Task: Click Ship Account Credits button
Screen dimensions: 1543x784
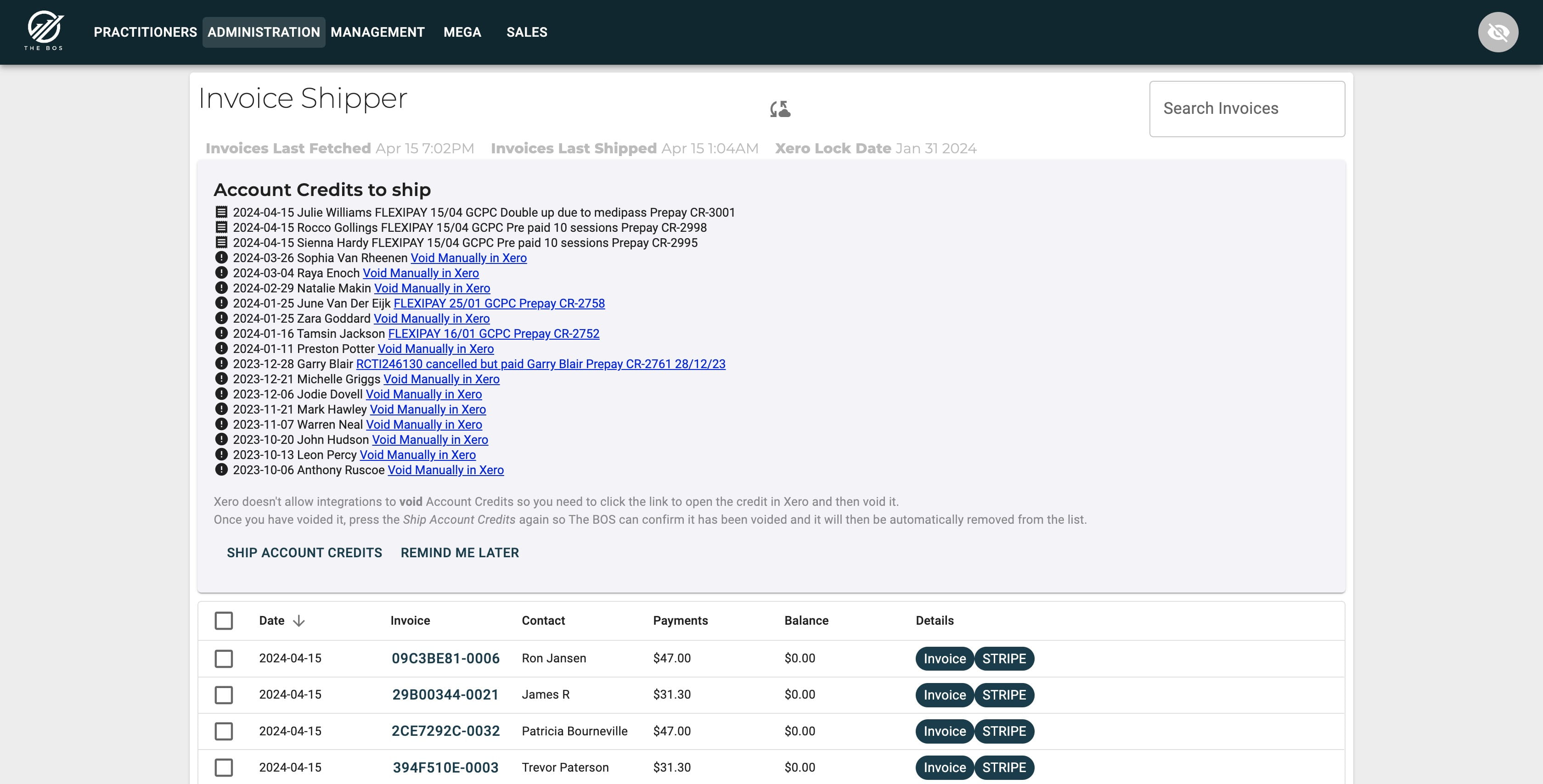Action: pyautogui.click(x=304, y=553)
